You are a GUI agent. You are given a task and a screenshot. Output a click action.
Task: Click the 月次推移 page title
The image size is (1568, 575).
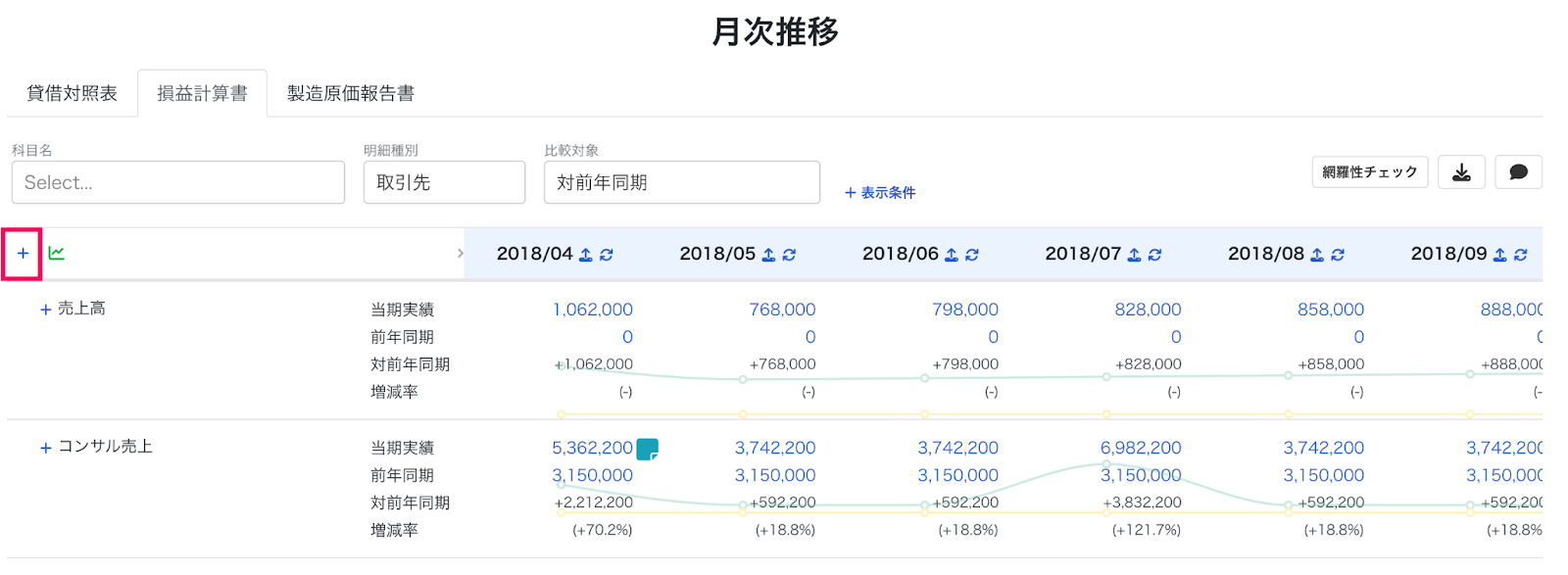coord(775,32)
